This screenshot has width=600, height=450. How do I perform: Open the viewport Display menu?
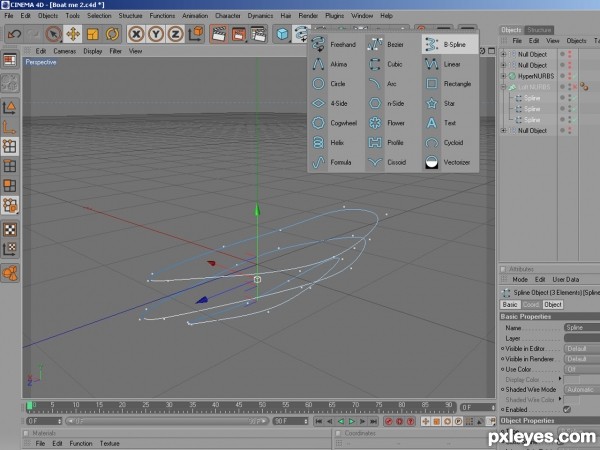pos(93,51)
